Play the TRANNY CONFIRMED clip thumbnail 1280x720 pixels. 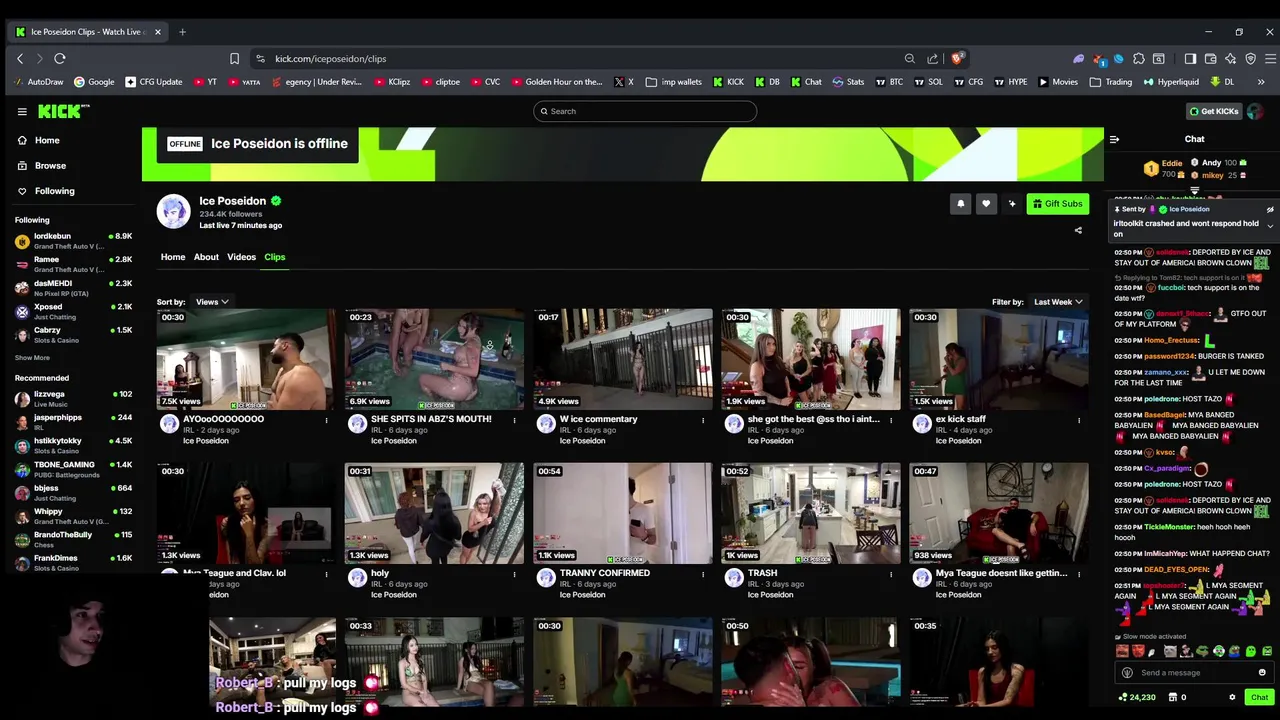point(623,513)
